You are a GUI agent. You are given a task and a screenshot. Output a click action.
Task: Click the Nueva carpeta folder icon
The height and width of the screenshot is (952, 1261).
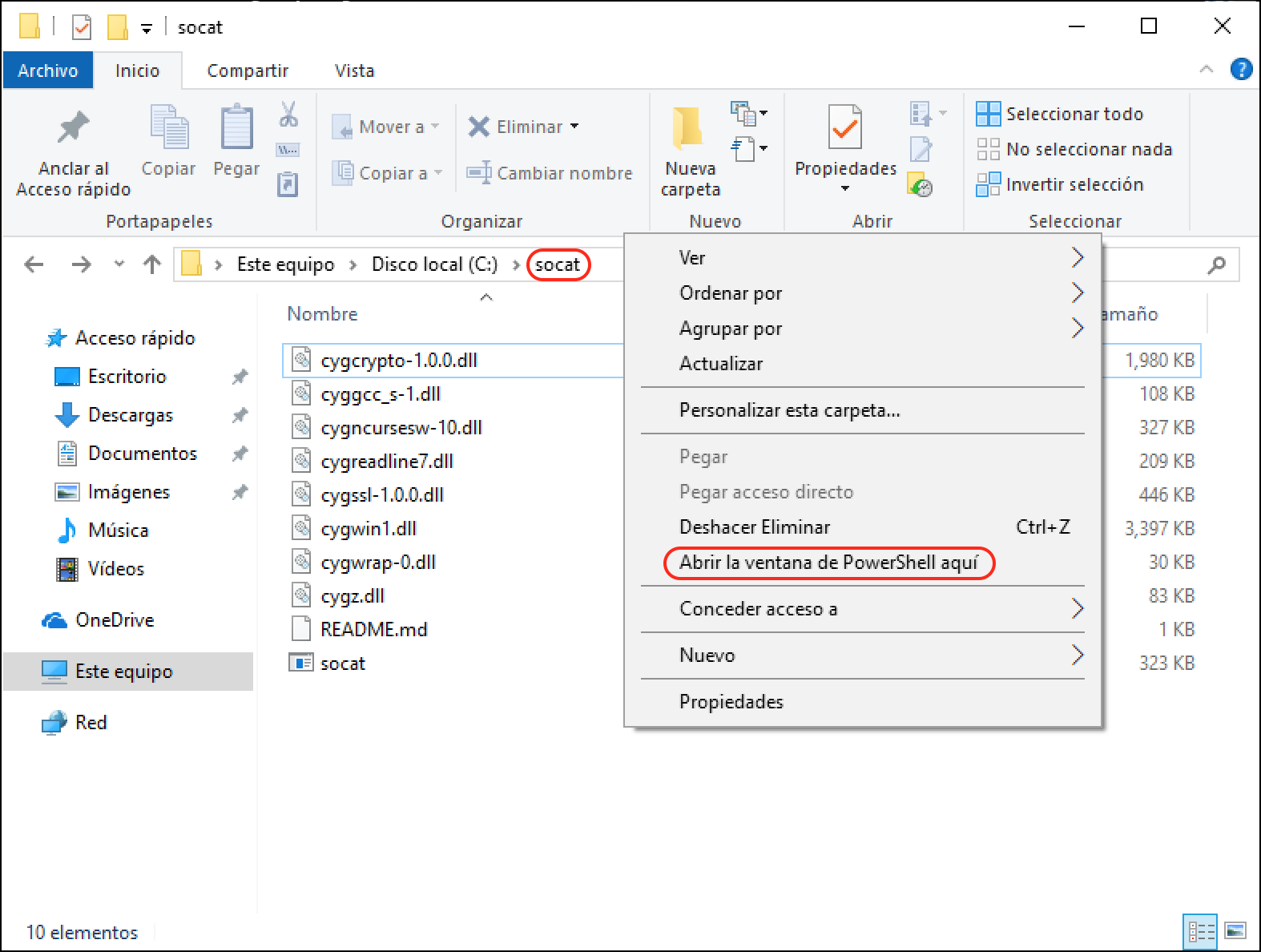[687, 128]
